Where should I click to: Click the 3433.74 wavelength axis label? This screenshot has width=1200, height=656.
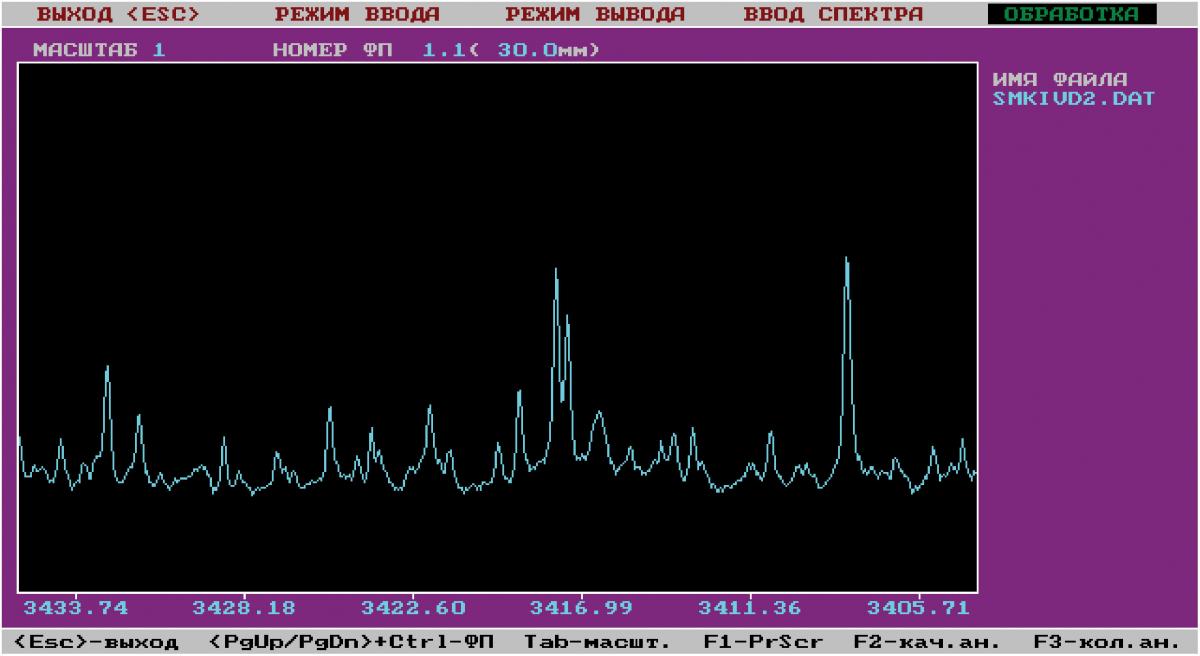[76, 607]
